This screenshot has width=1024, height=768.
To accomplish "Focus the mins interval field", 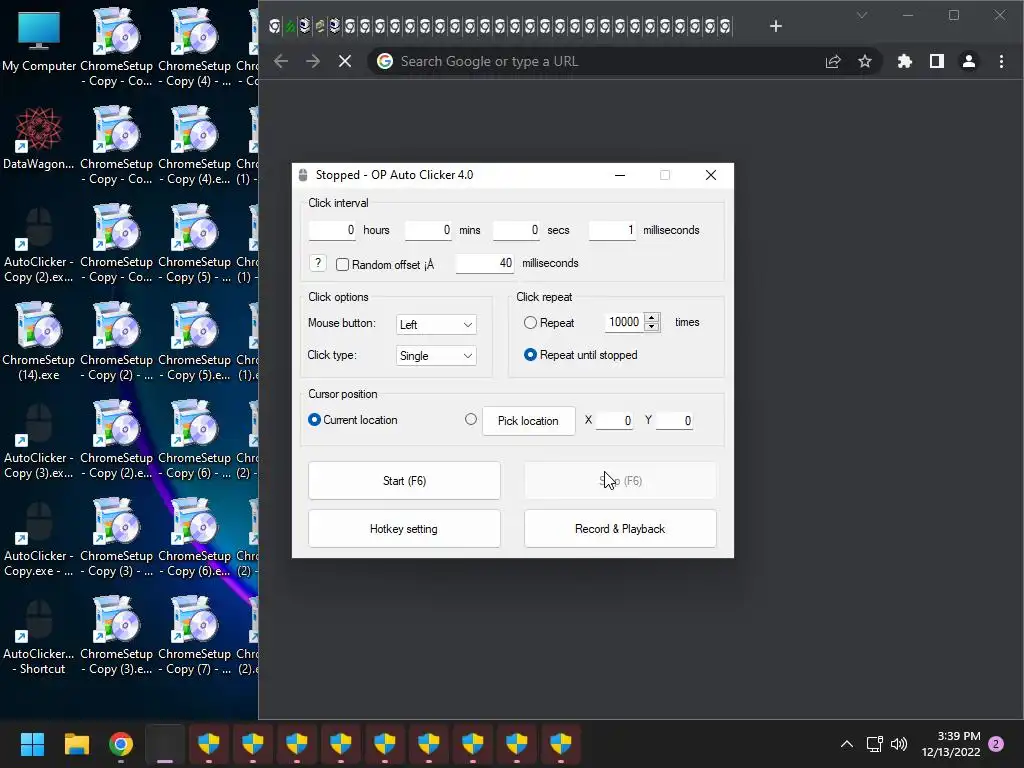I will (428, 230).
